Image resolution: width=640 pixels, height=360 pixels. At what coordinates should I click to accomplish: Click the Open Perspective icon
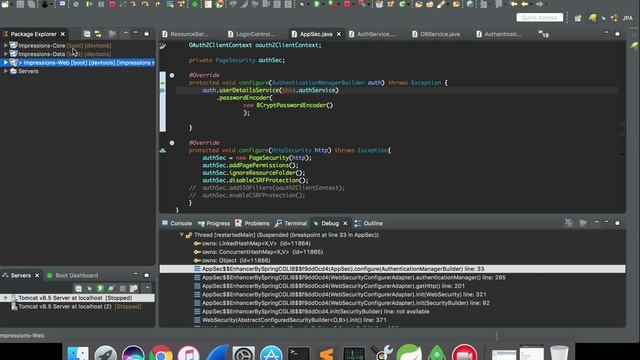[x=578, y=18]
